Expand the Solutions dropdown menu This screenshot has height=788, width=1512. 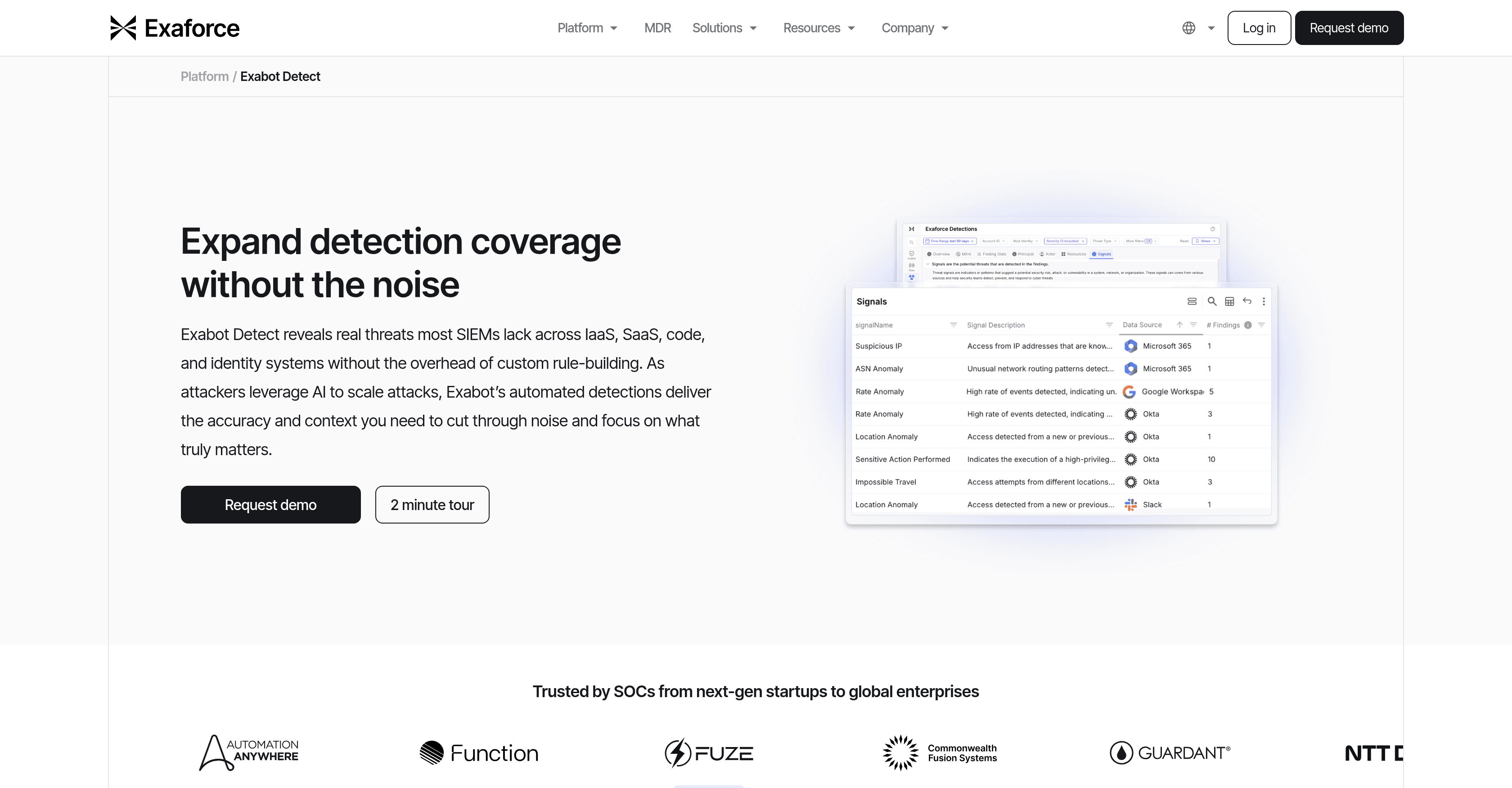[724, 28]
